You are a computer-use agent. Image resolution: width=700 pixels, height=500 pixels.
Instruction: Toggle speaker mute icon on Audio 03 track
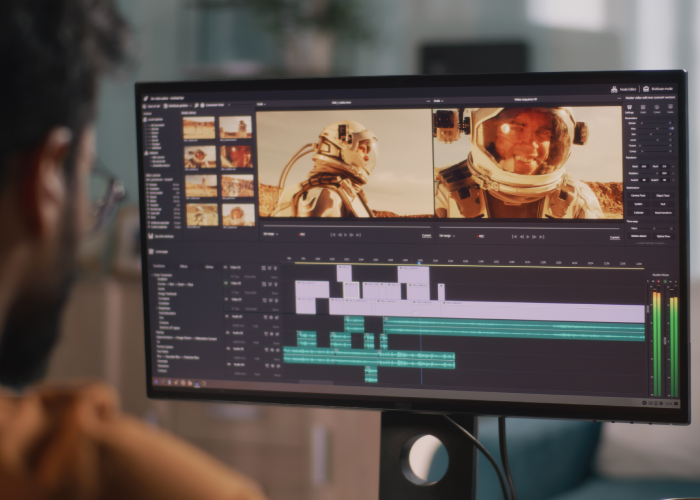click(x=278, y=350)
